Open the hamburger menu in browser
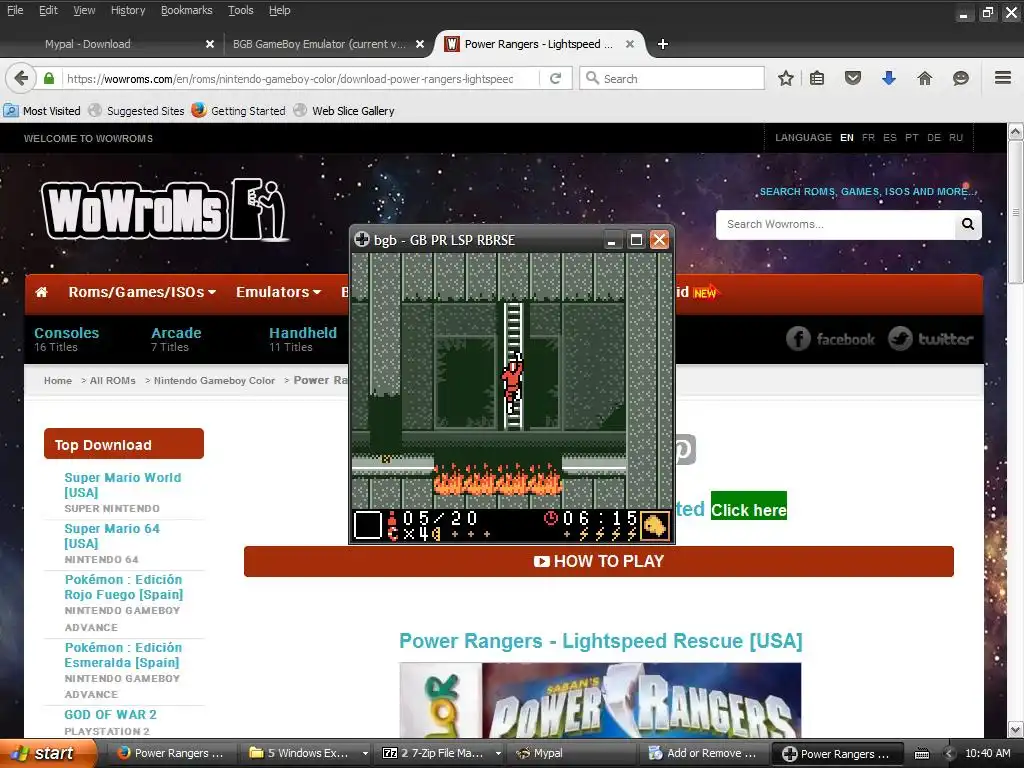The image size is (1024, 768). coord(1003,78)
